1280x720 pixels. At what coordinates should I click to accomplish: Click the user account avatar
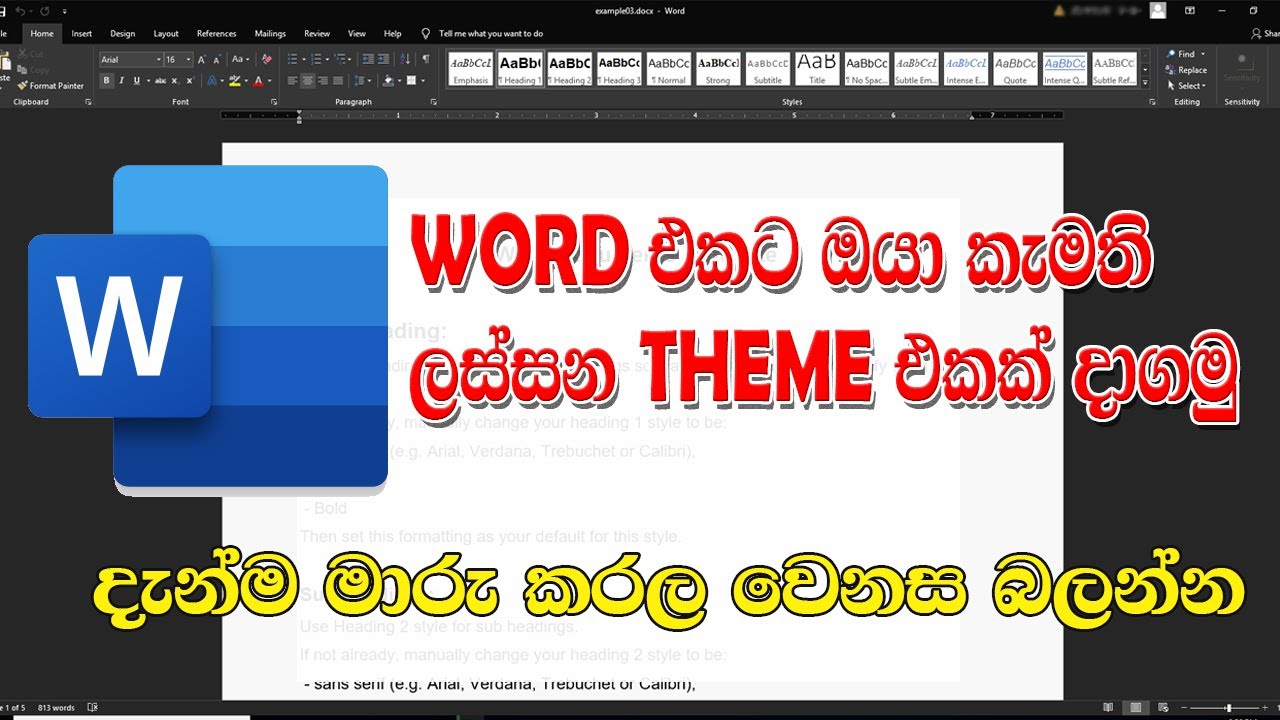(x=1158, y=10)
